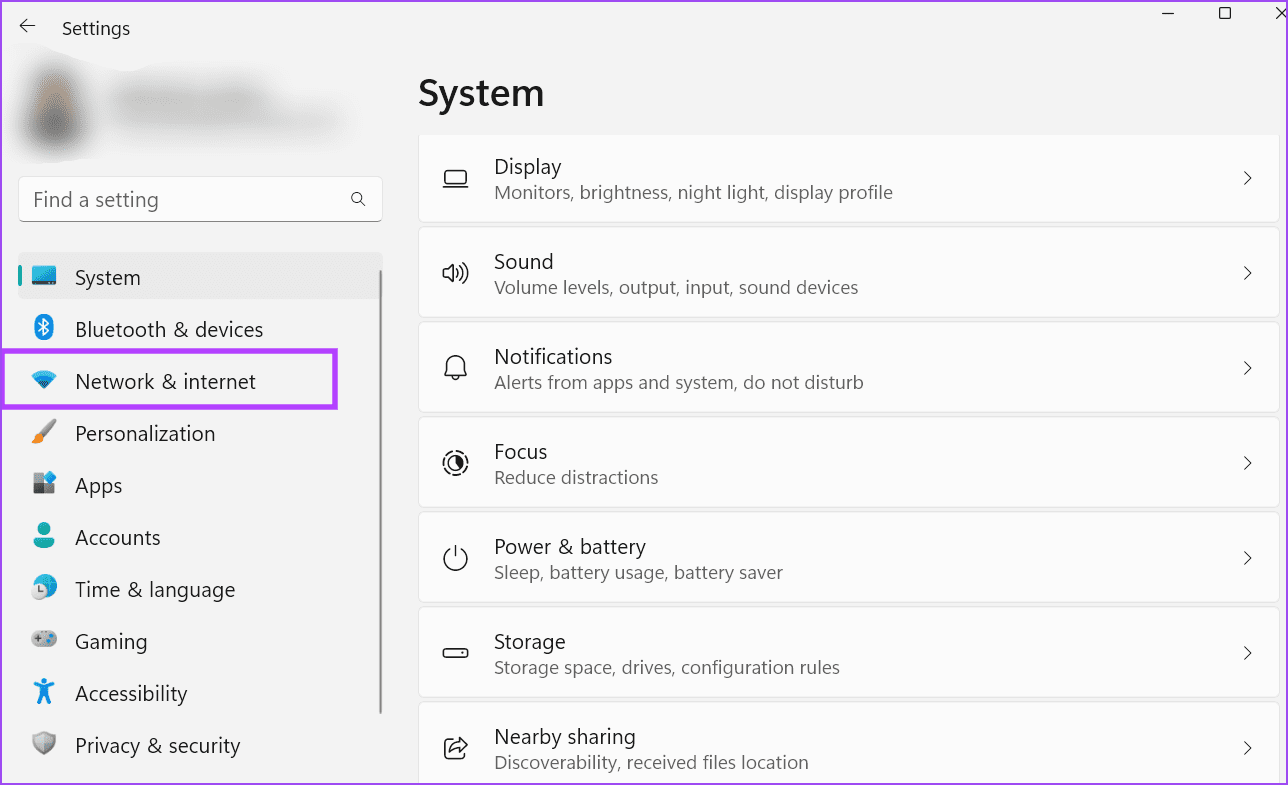Click the sidebar vertical scrollbar
Screen dimensions: 1288x785
pos(380,490)
